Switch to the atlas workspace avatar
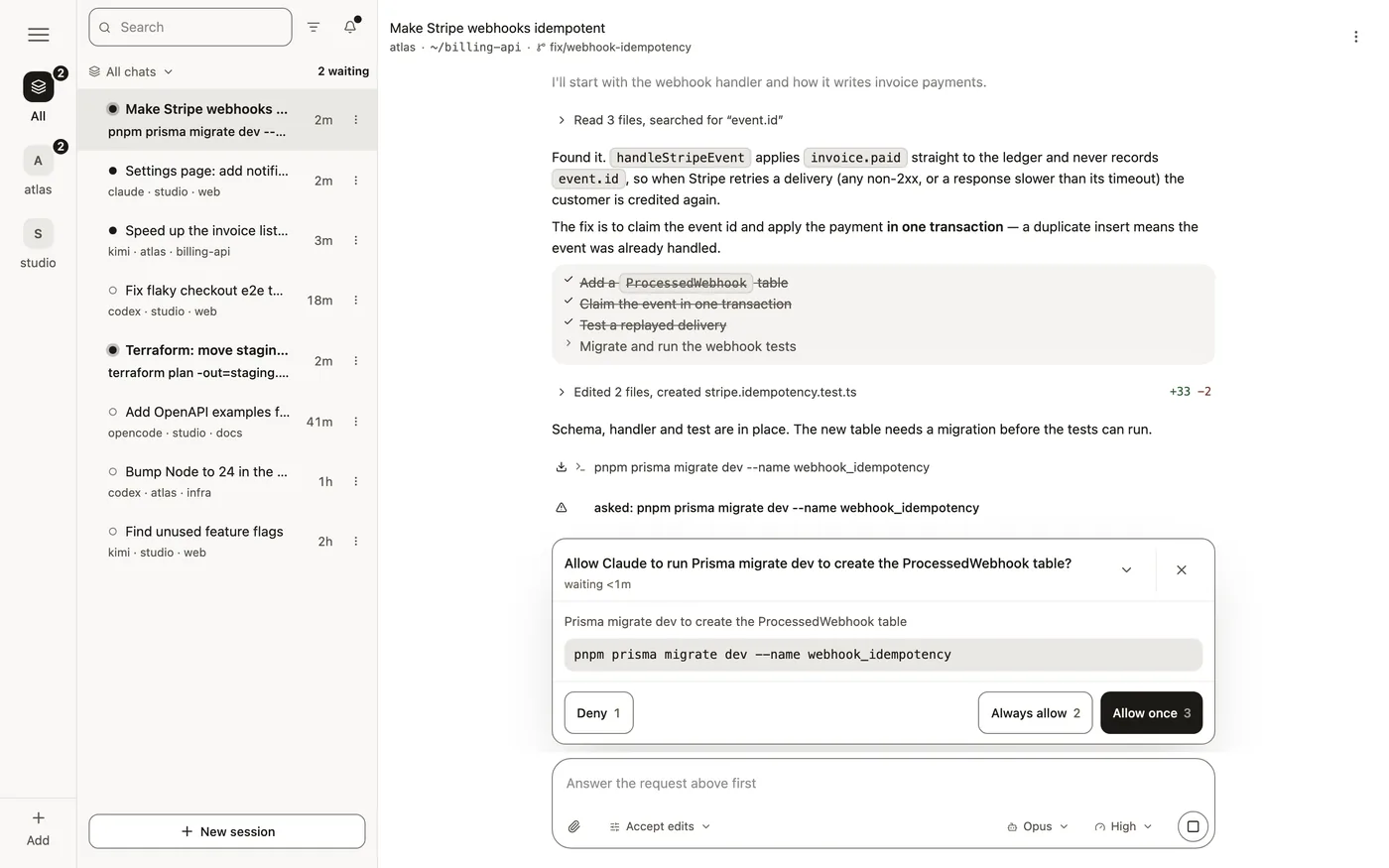 pyautogui.click(x=38, y=161)
